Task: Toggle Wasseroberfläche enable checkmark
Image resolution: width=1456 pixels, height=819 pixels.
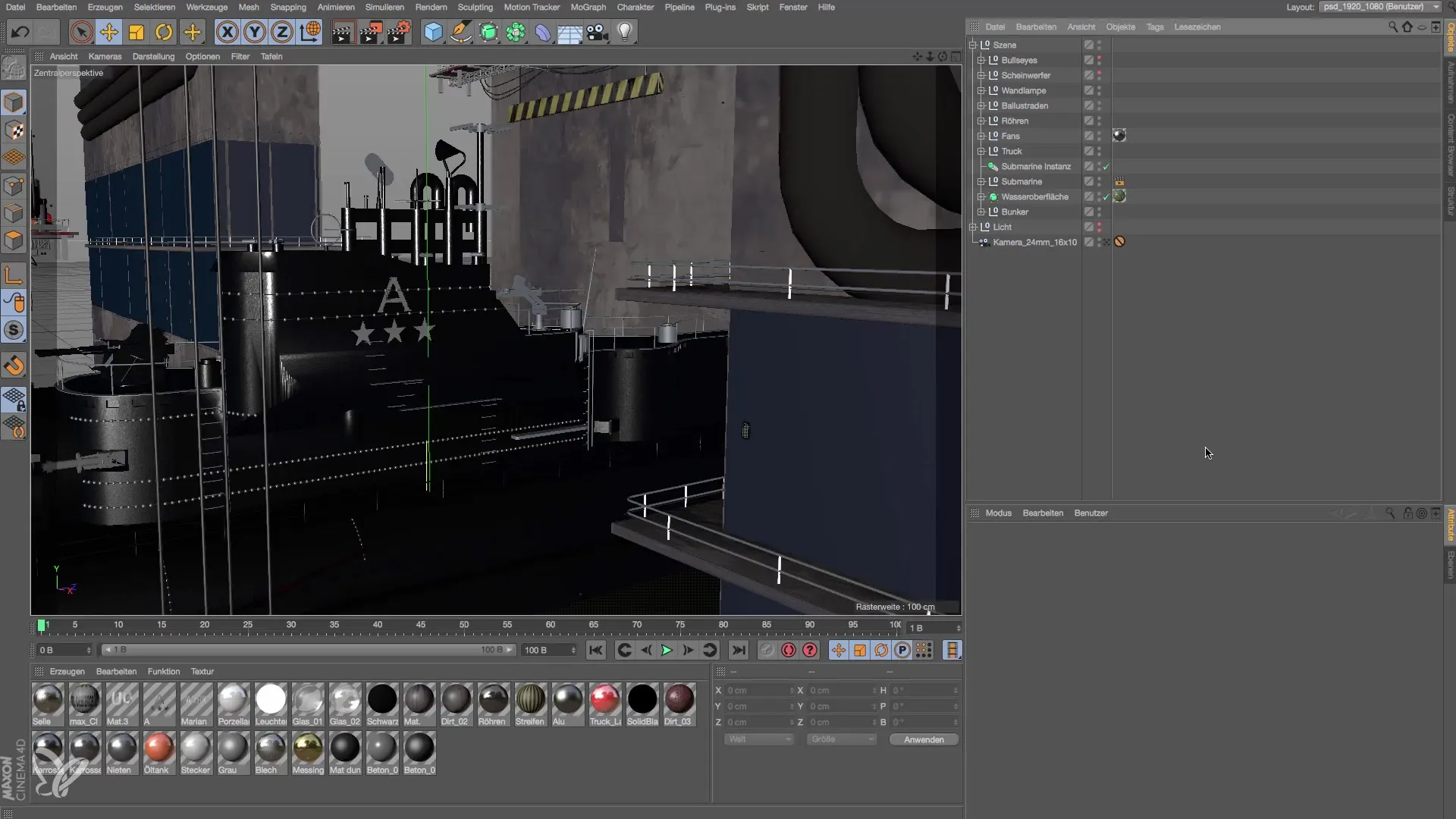Action: point(1106,197)
